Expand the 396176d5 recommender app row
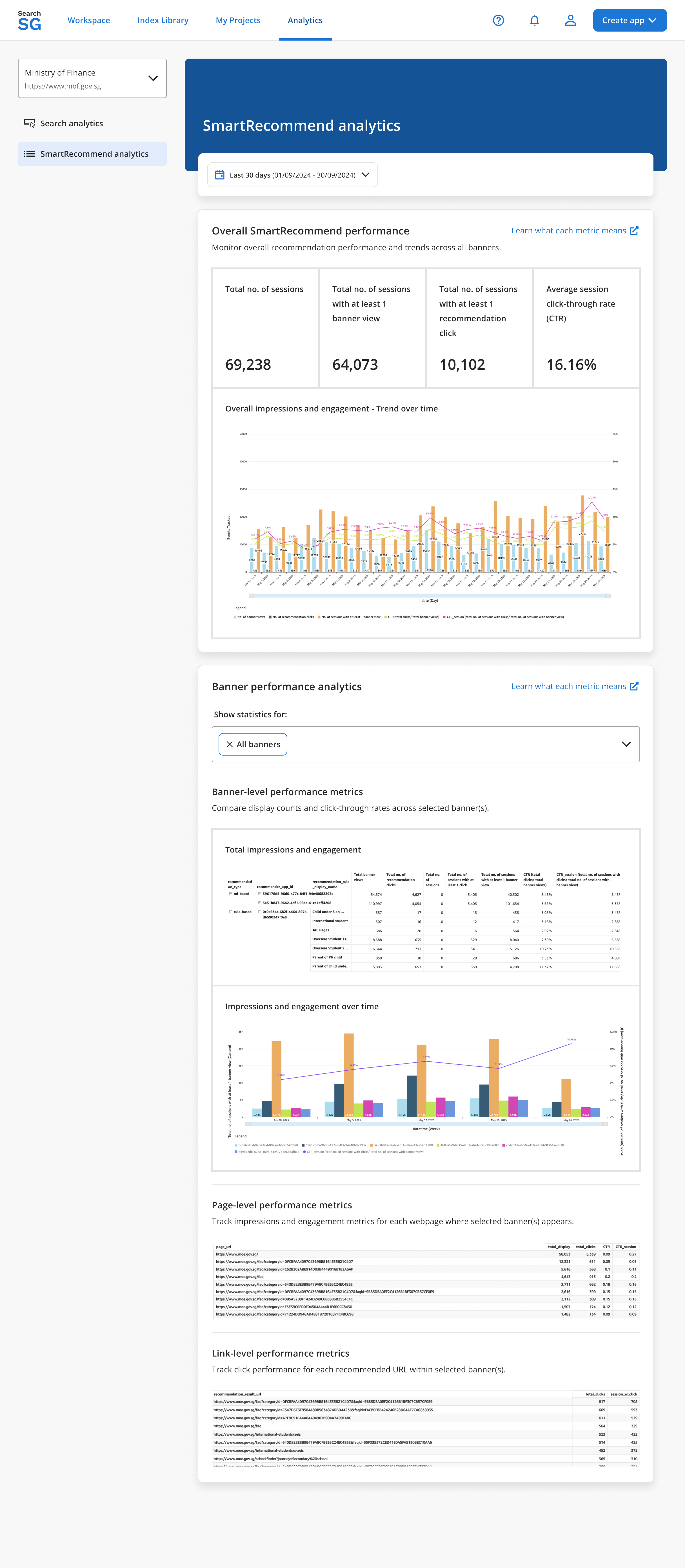685x1568 pixels. (259, 893)
